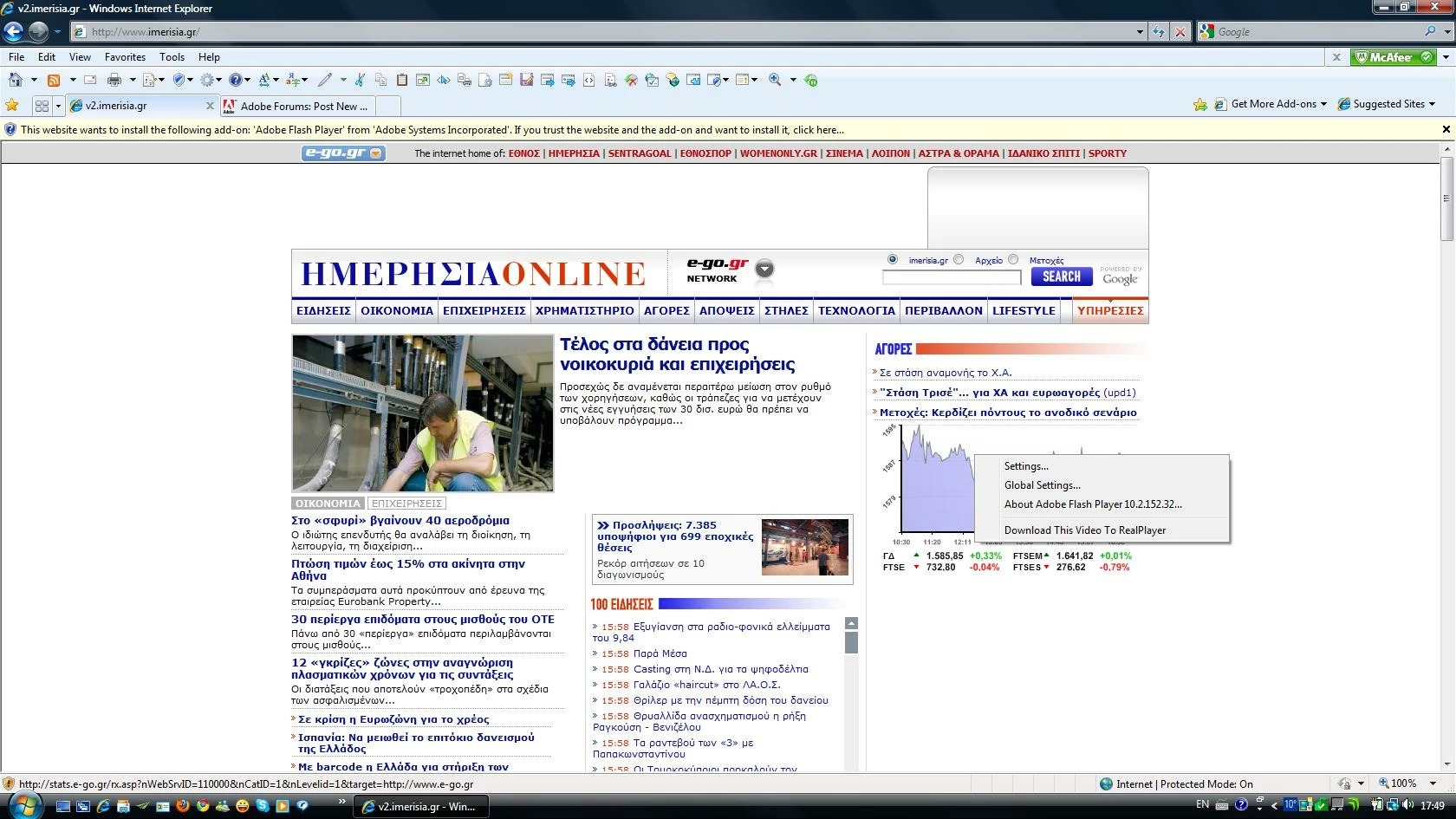The width and height of the screenshot is (1456, 819).
Task: Click the Tools gear icon
Action: [x=207, y=80]
